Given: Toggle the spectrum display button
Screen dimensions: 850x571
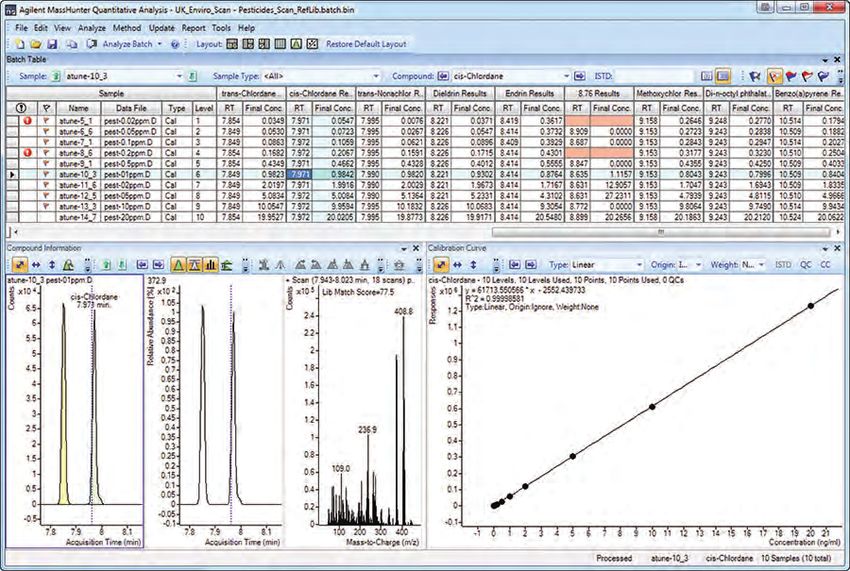Looking at the screenshot, I should point(210,265).
